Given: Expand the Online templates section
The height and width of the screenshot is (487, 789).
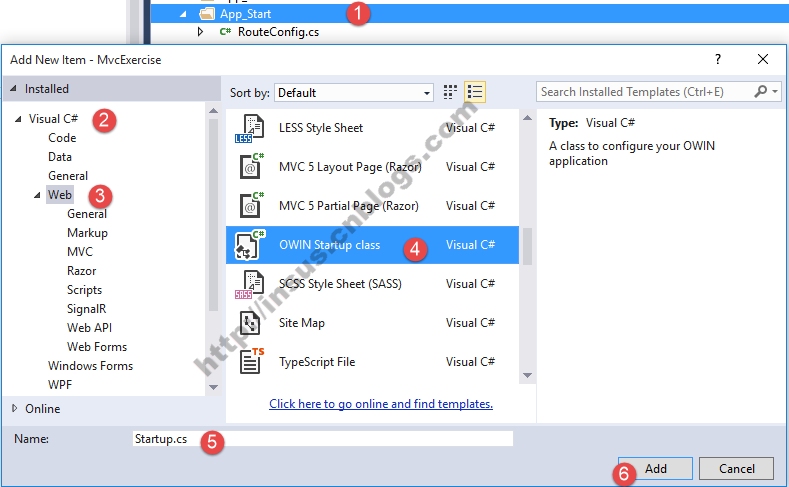Looking at the screenshot, I should (14, 408).
